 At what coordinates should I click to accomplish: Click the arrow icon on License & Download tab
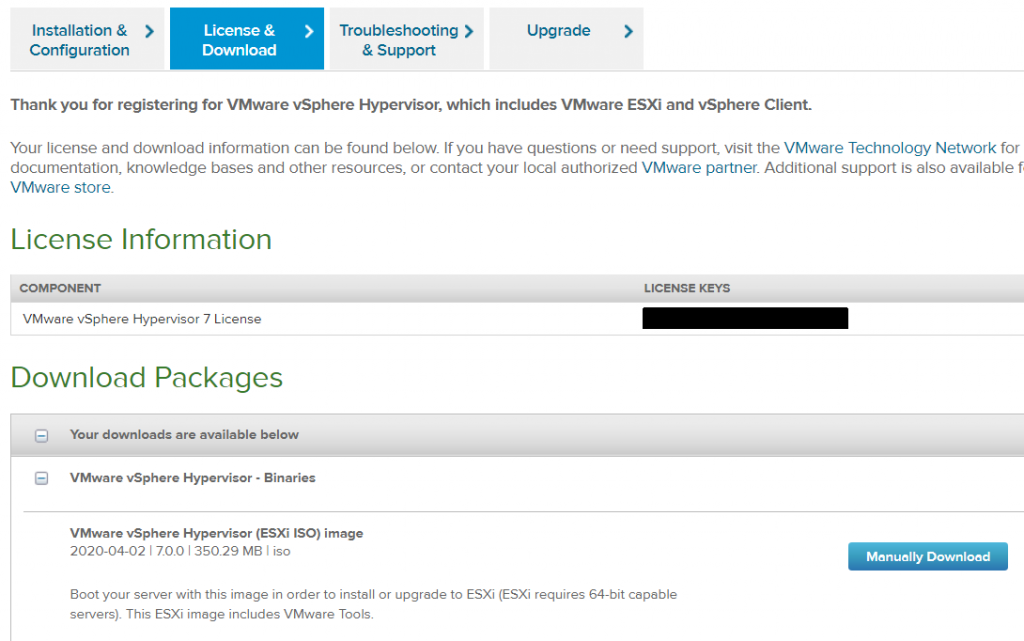point(310,30)
